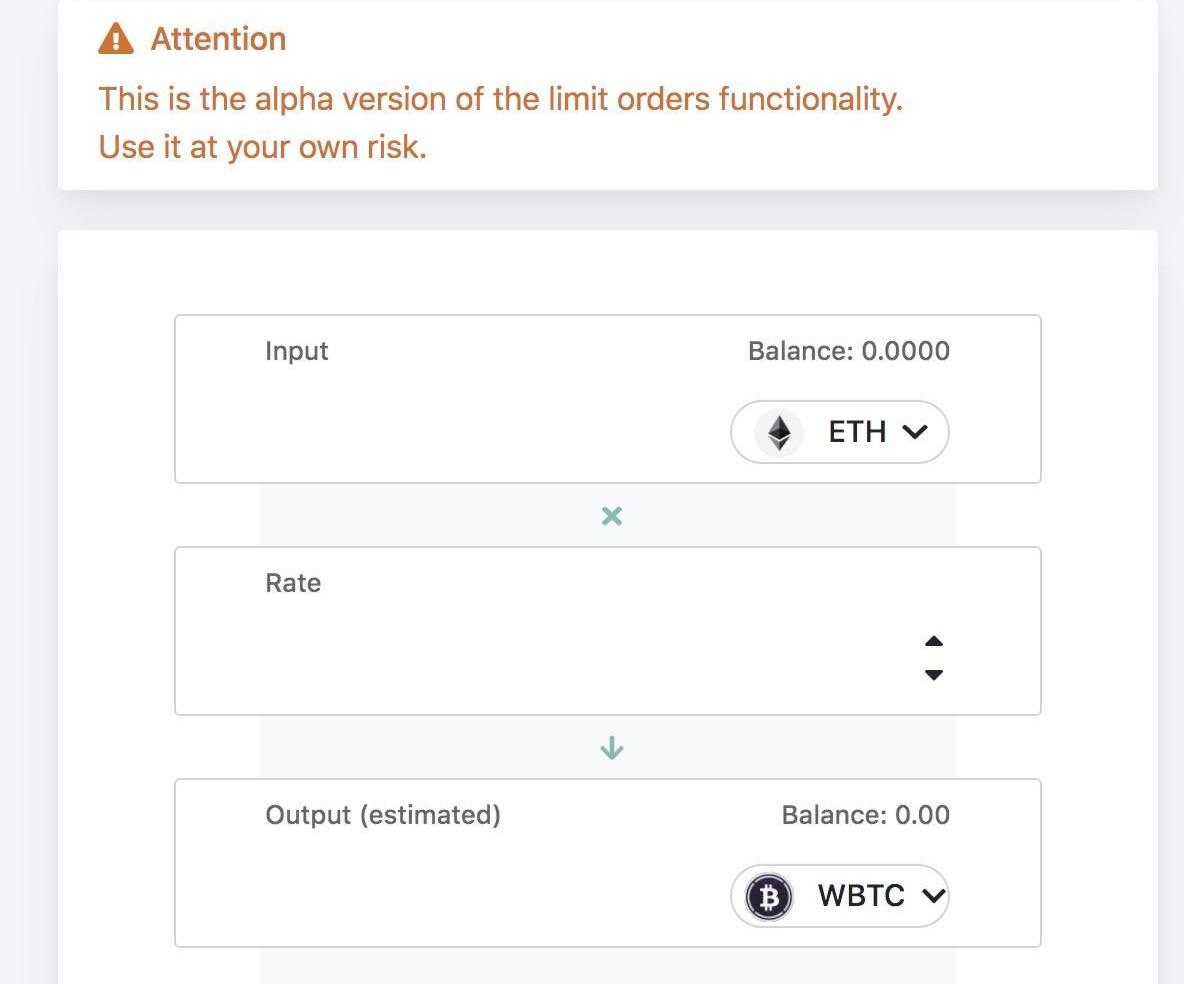Click the teal down arrow icon below Rate
Image resolution: width=1184 pixels, height=984 pixels.
point(612,748)
